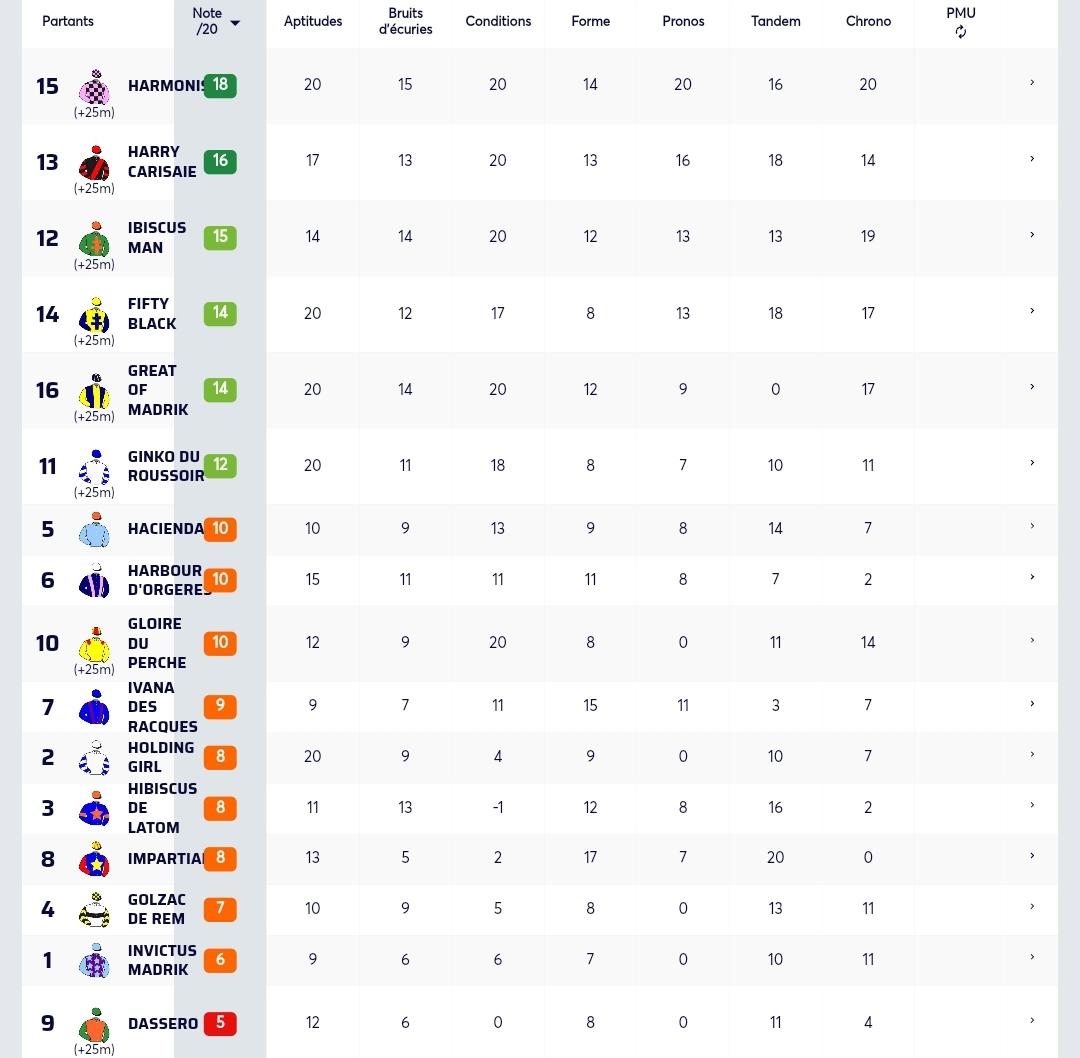Click Impartial red-blue star jockey silk

(x=94, y=859)
